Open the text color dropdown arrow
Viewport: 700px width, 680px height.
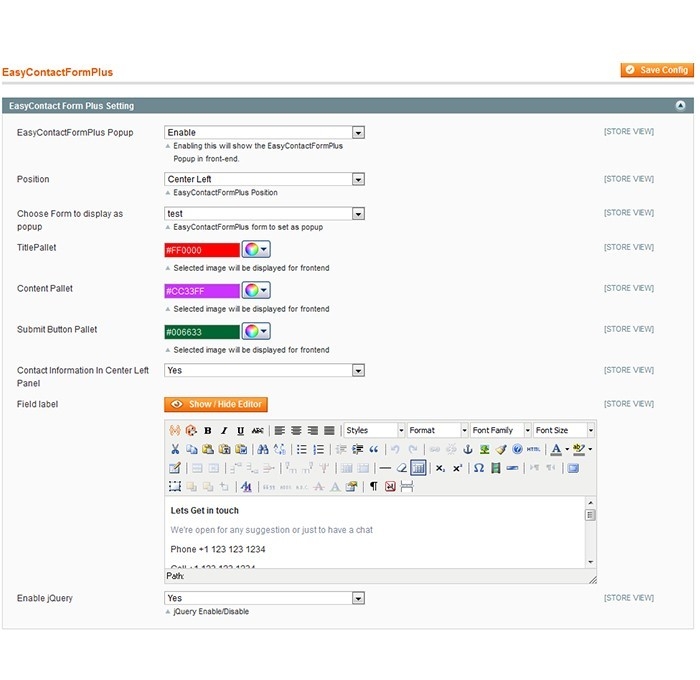pos(567,449)
